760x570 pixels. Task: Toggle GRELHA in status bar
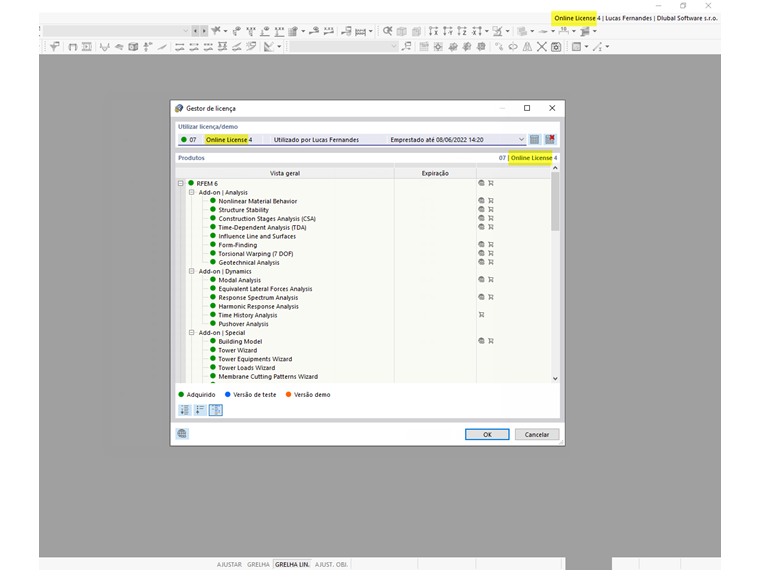(258, 565)
